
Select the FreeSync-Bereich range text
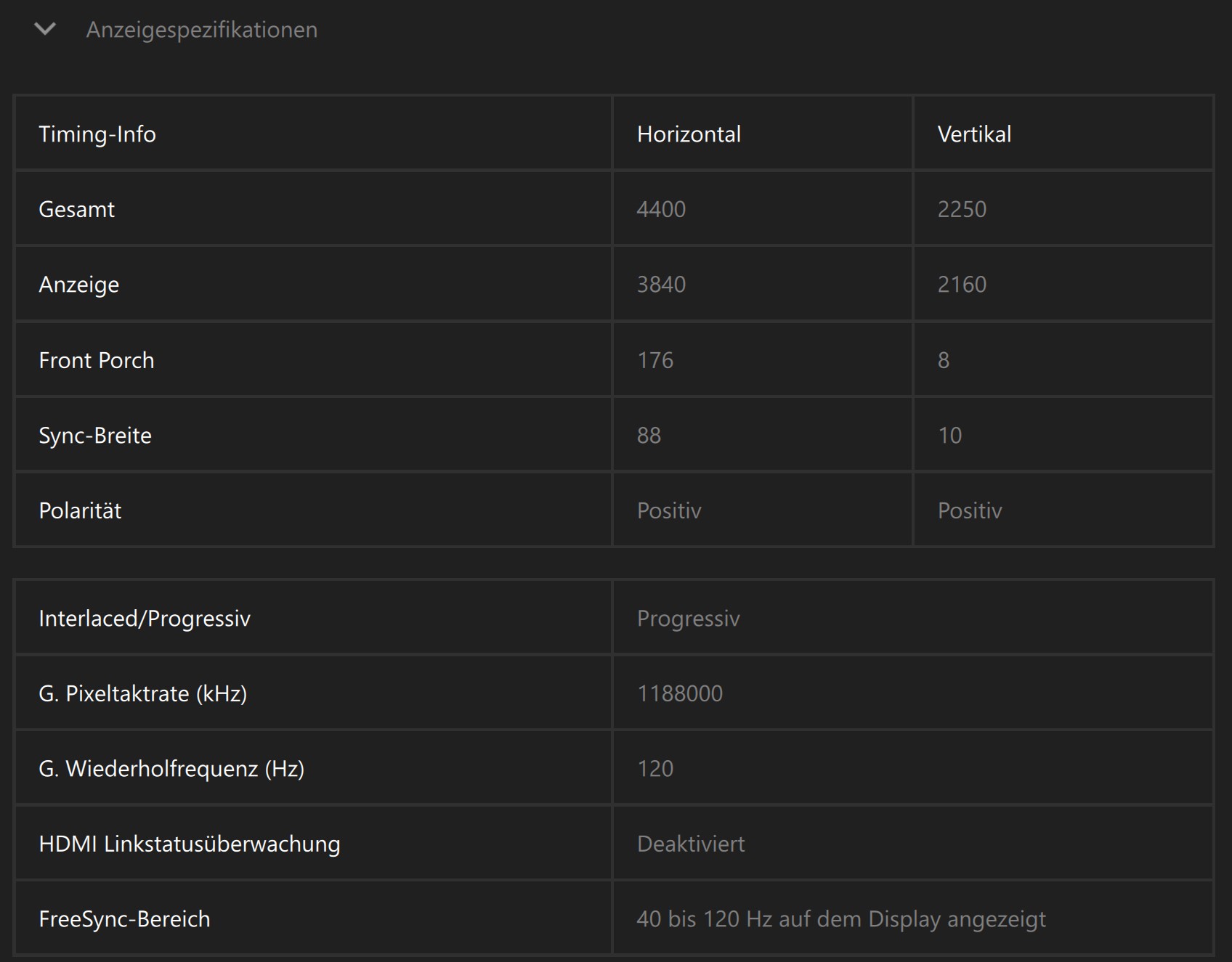(x=840, y=919)
